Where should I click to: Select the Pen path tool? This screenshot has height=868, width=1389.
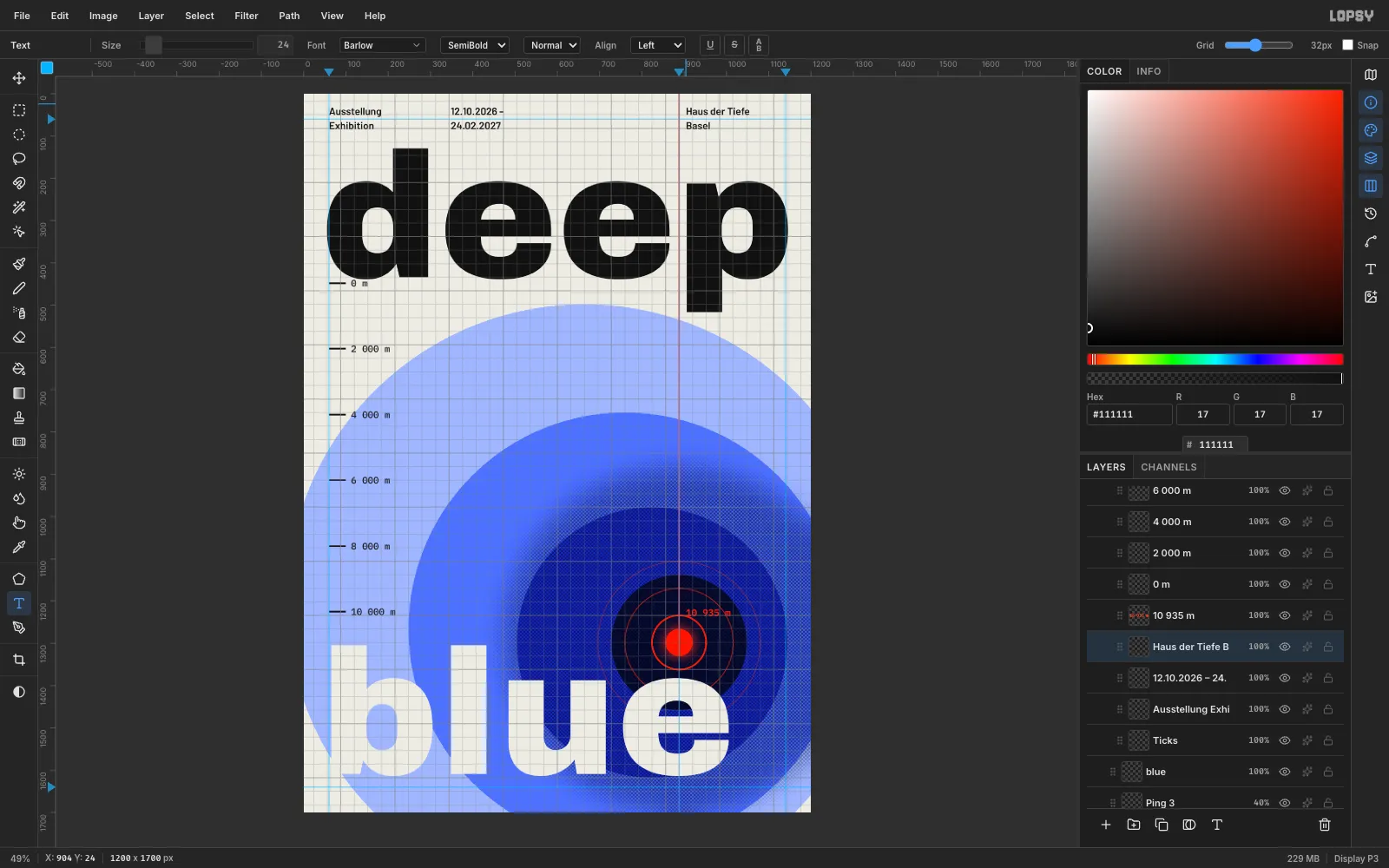pyautogui.click(x=19, y=628)
